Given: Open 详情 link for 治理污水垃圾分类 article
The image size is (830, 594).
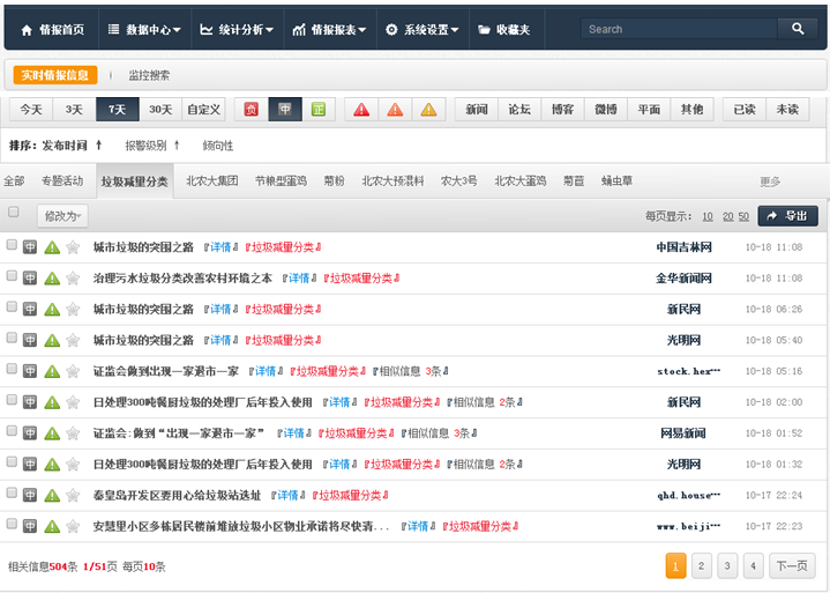Looking at the screenshot, I should click(299, 278).
